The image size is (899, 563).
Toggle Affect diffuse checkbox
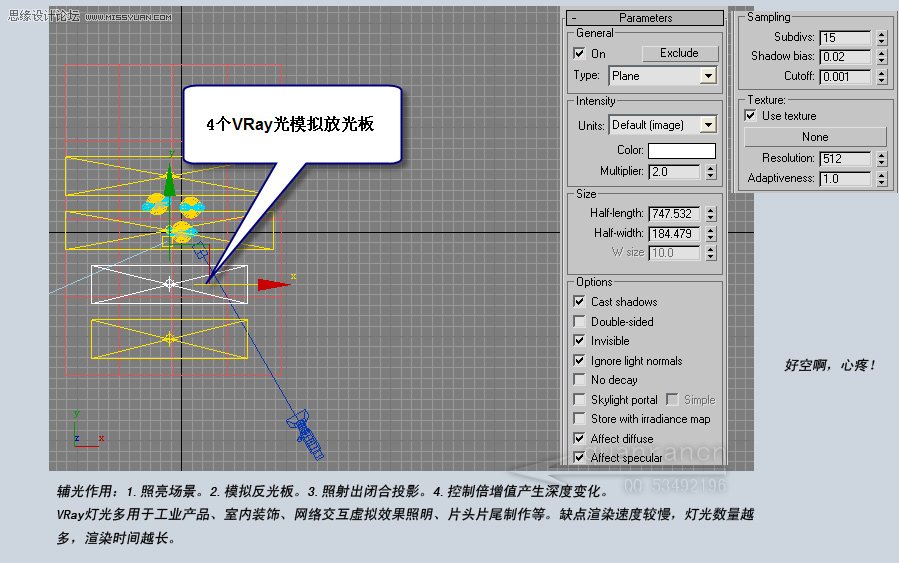[580, 439]
